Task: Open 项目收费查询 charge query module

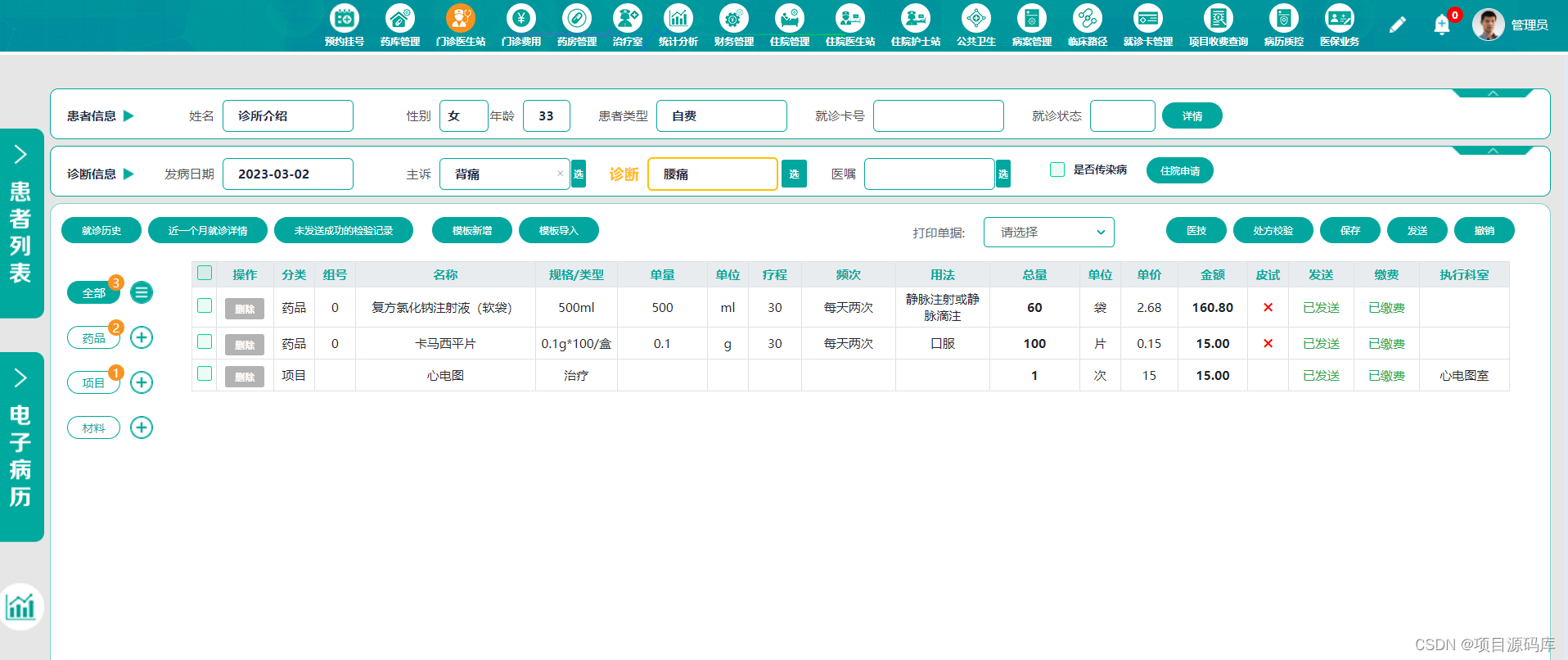Action: pos(1219,25)
